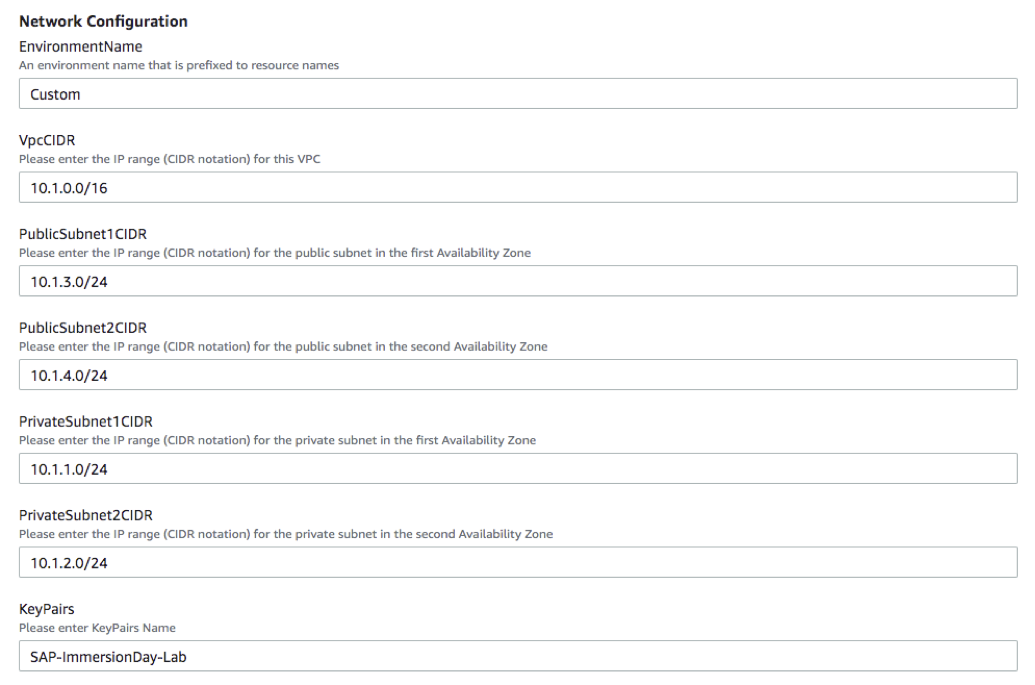
Task: Click the PrivateSubnet2CIDR label
Action: pos(87,515)
